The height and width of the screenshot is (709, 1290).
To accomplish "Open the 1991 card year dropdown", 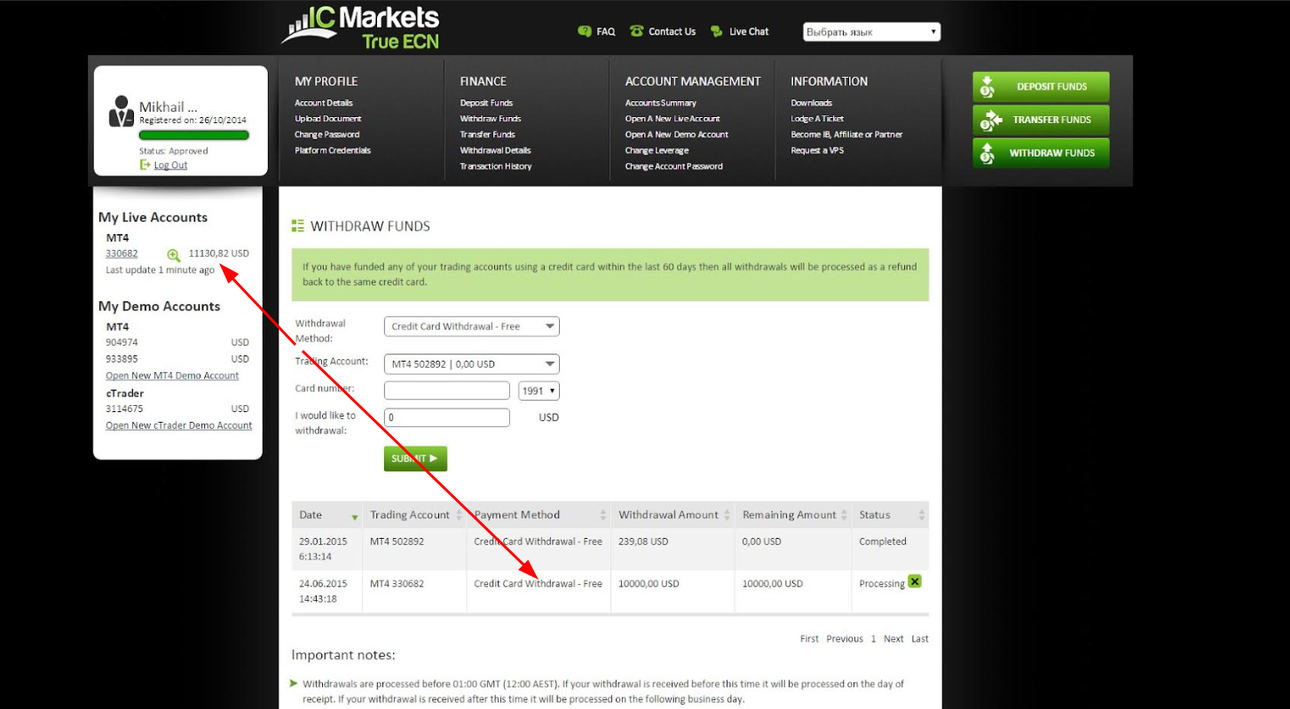I will click(539, 391).
